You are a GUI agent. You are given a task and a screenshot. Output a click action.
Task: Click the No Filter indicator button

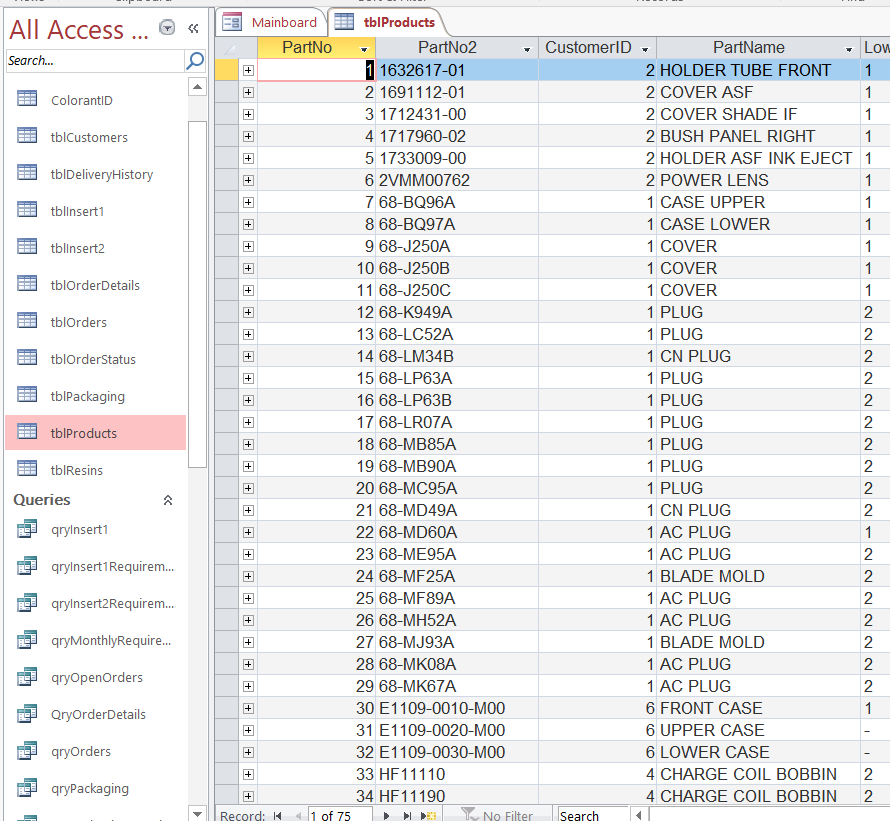click(x=497, y=815)
